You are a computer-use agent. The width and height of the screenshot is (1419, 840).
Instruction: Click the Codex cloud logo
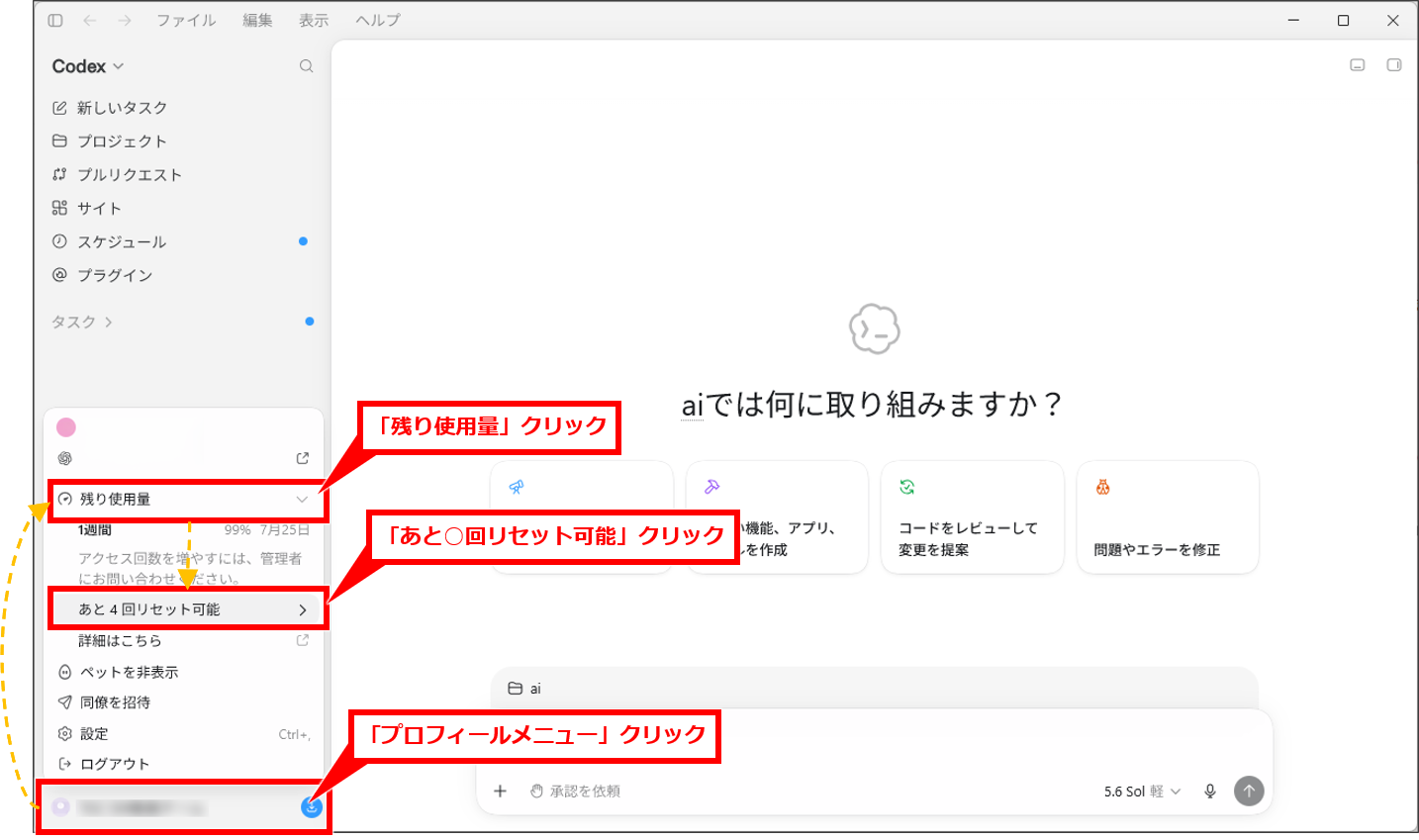[875, 329]
